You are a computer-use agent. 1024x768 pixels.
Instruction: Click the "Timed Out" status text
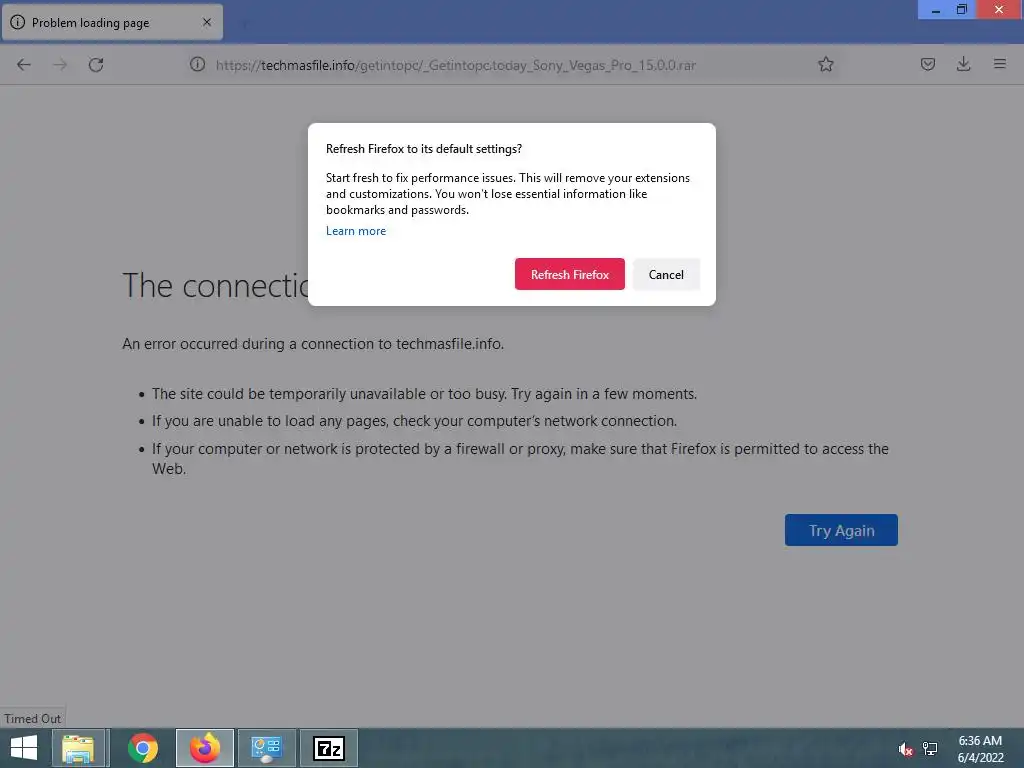tap(32, 718)
